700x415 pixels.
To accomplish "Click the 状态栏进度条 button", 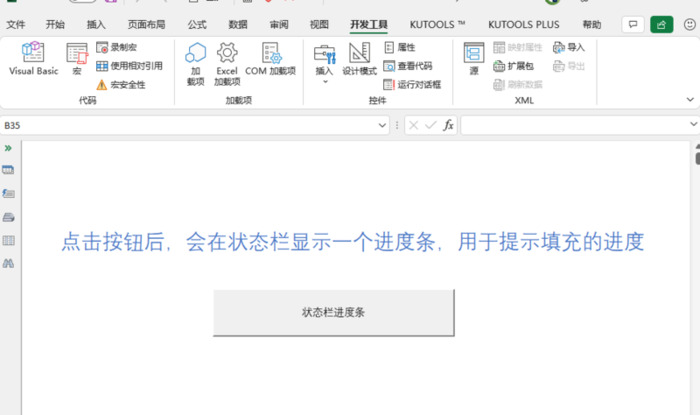I will pos(333,312).
